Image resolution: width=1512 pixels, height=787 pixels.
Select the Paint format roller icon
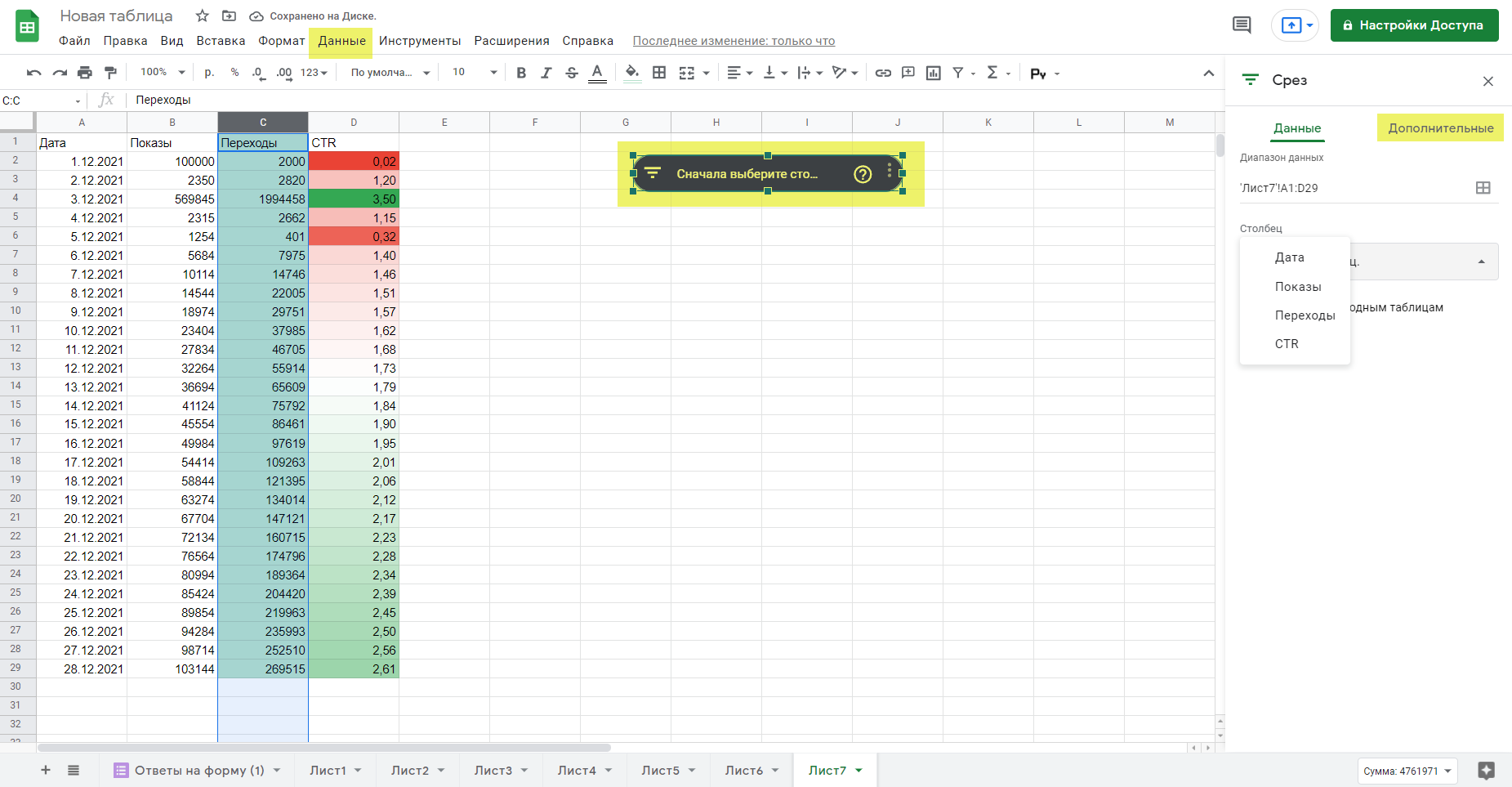111,73
